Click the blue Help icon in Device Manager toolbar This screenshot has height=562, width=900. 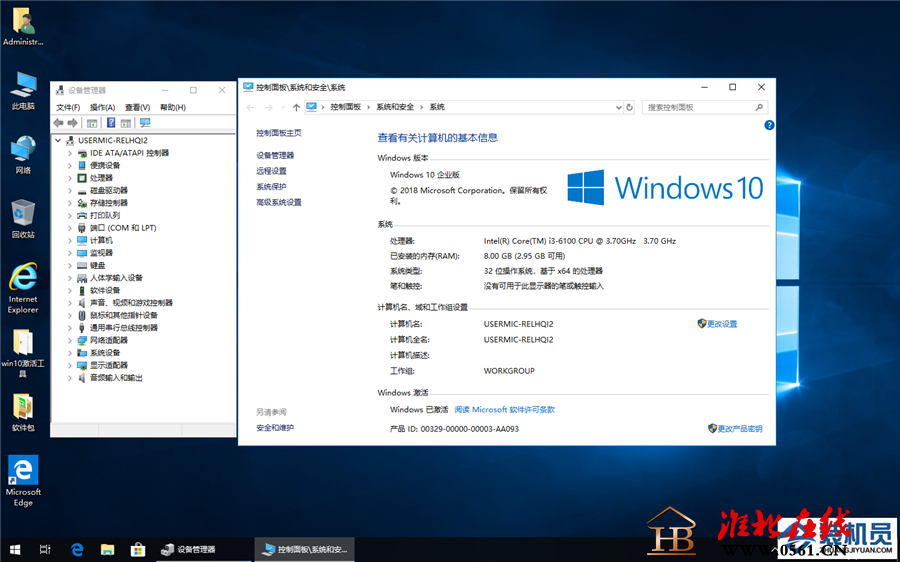(x=111, y=123)
